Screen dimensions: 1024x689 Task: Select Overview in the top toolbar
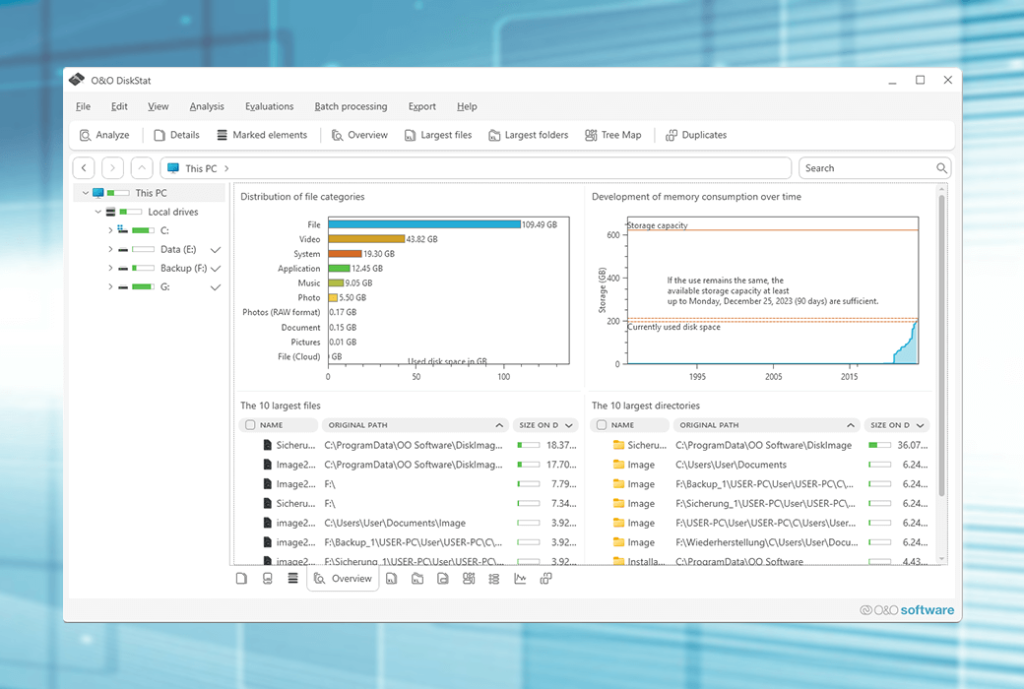(x=359, y=135)
